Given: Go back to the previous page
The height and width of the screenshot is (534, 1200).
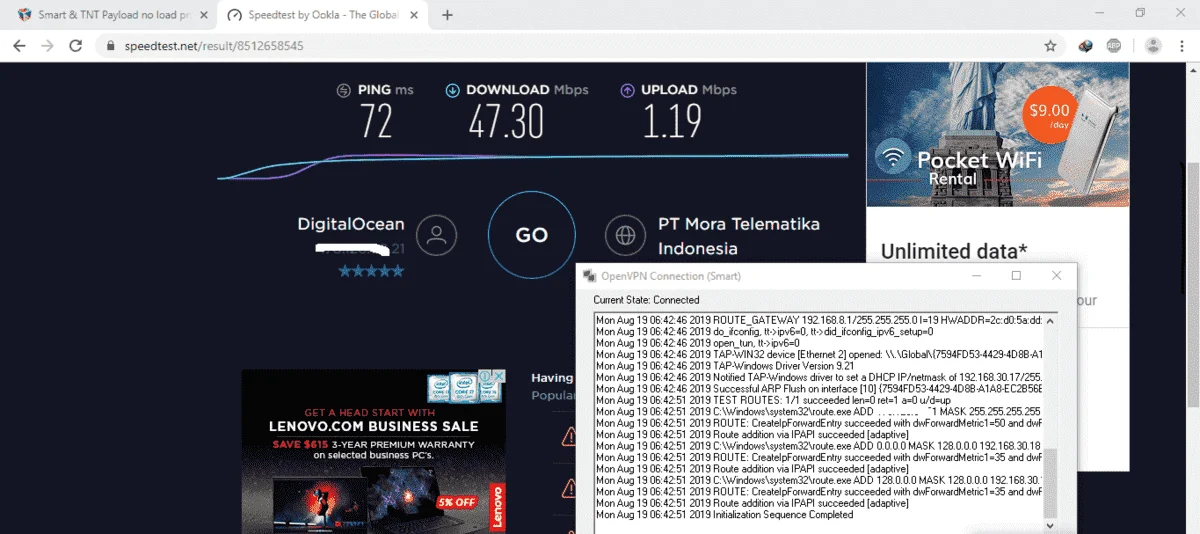Looking at the screenshot, I should pos(19,46).
